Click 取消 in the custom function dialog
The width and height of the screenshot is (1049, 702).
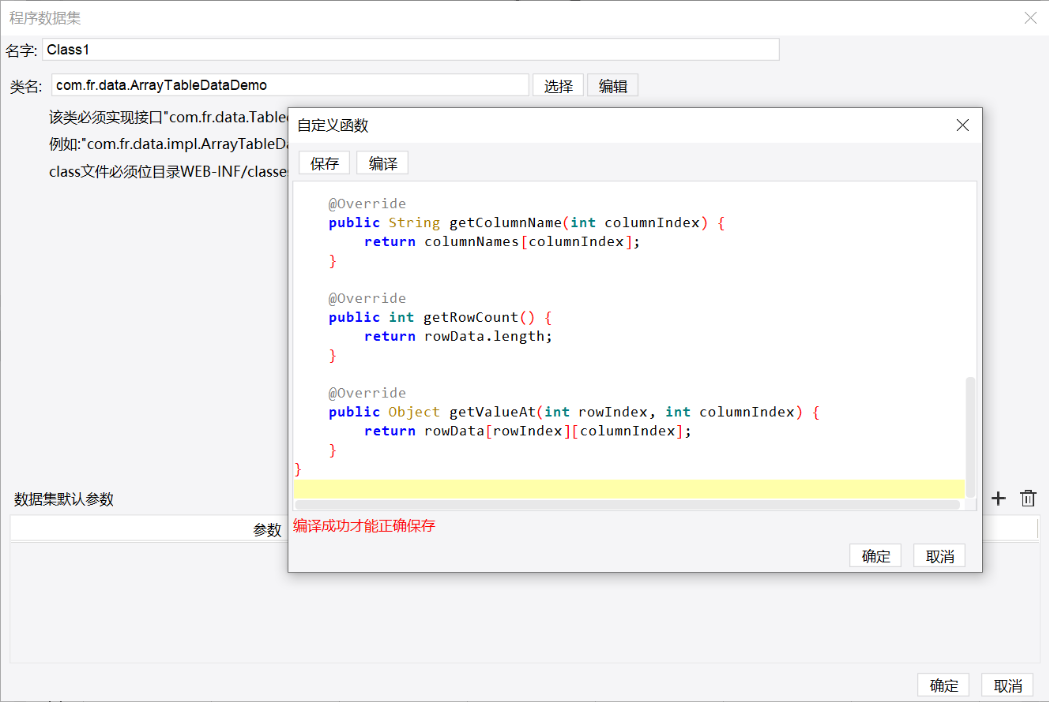pyautogui.click(x=939, y=556)
